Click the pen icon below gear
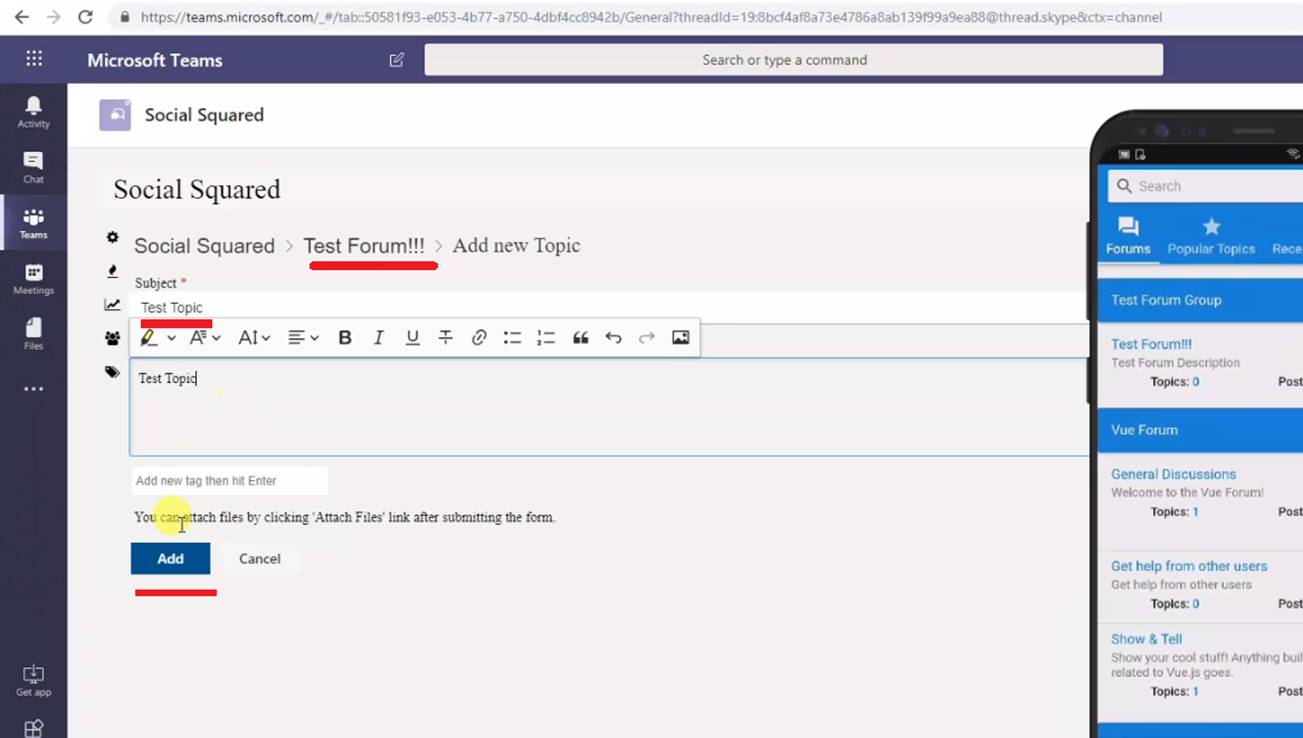 [x=112, y=271]
